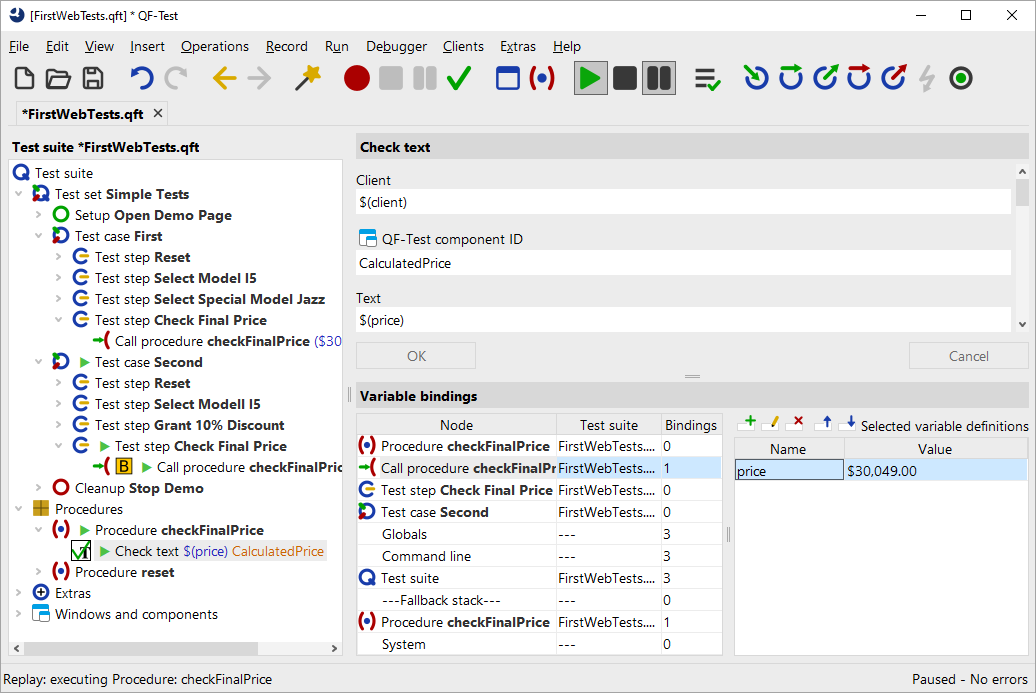The width and height of the screenshot is (1036, 693).
Task: Add a variable definition with green plus
Action: [747, 422]
